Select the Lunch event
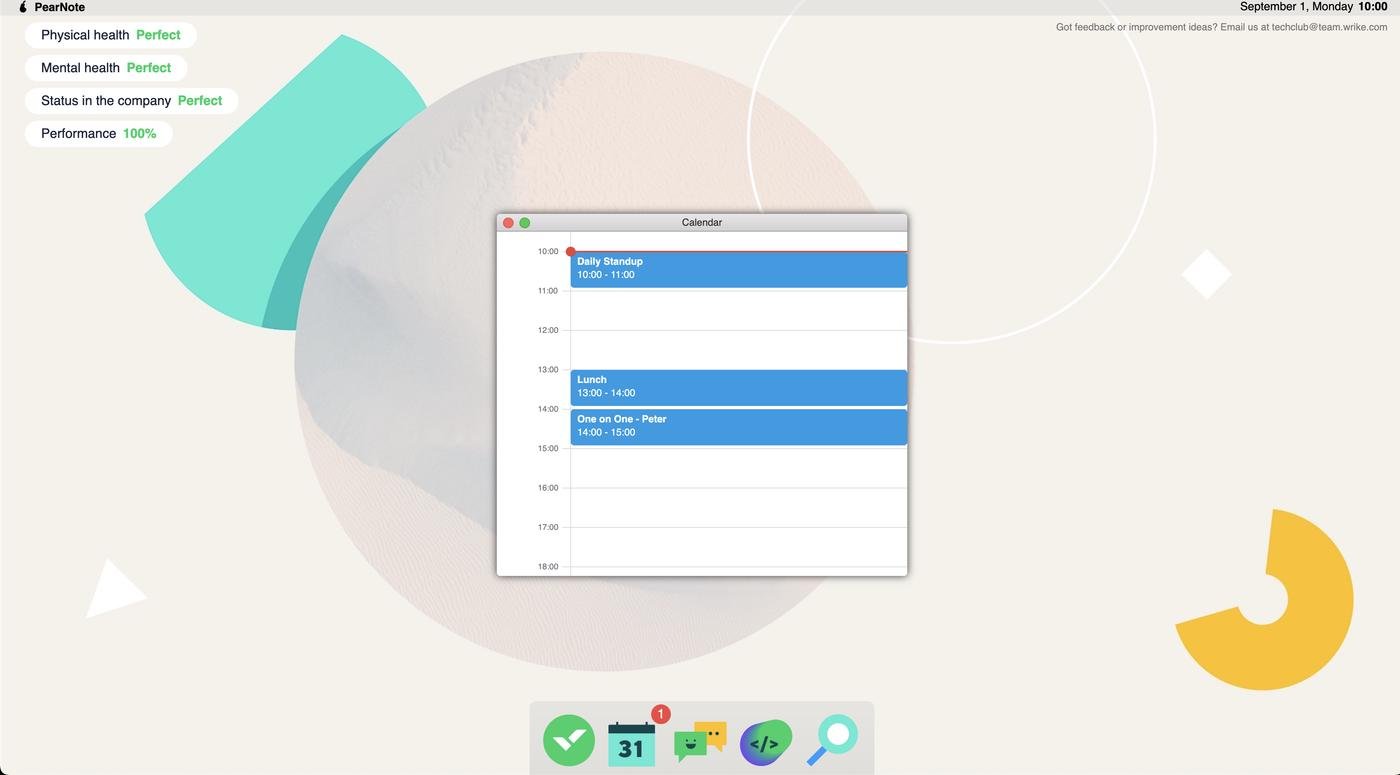The width and height of the screenshot is (1400, 775). (738, 387)
